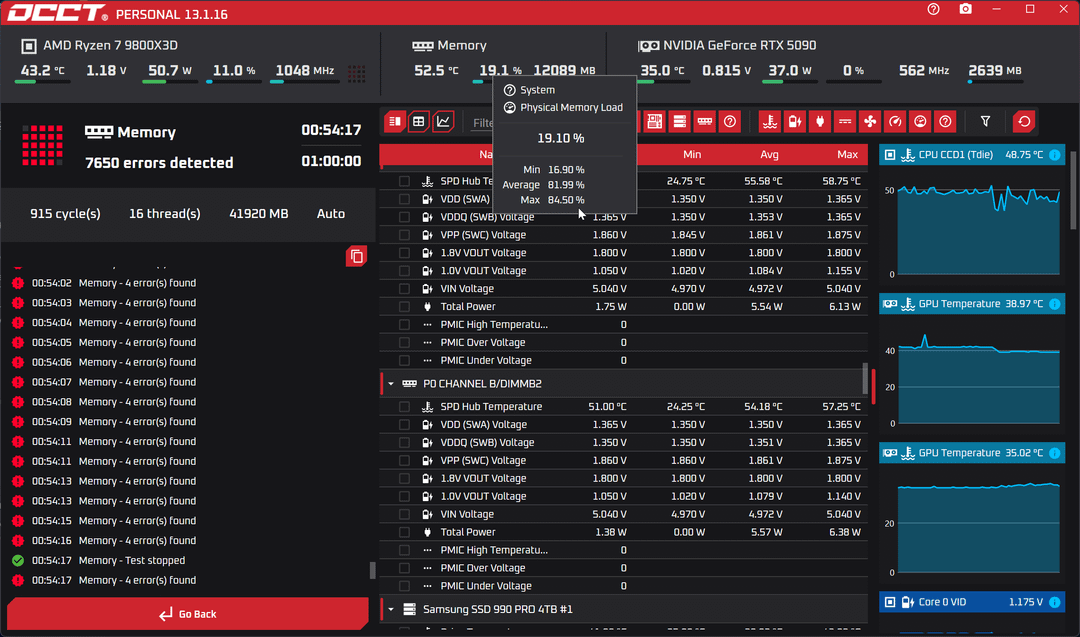Sort by the Max column header
The image size is (1080, 637).
(x=847, y=155)
